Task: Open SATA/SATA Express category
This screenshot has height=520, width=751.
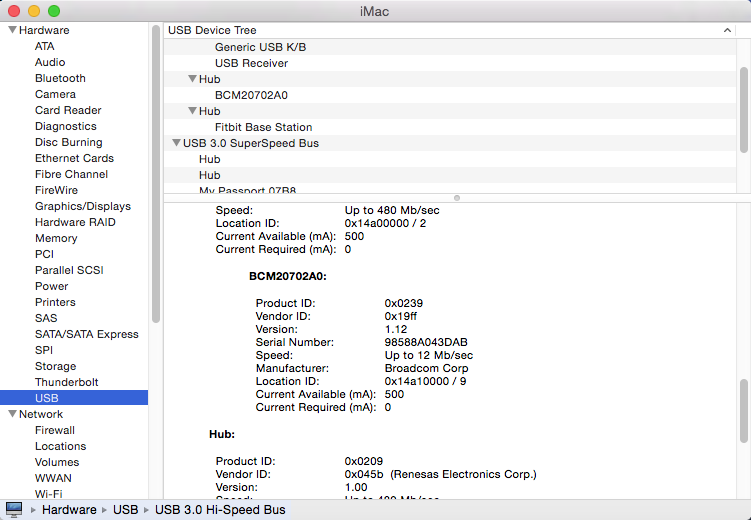Action: click(x=87, y=334)
